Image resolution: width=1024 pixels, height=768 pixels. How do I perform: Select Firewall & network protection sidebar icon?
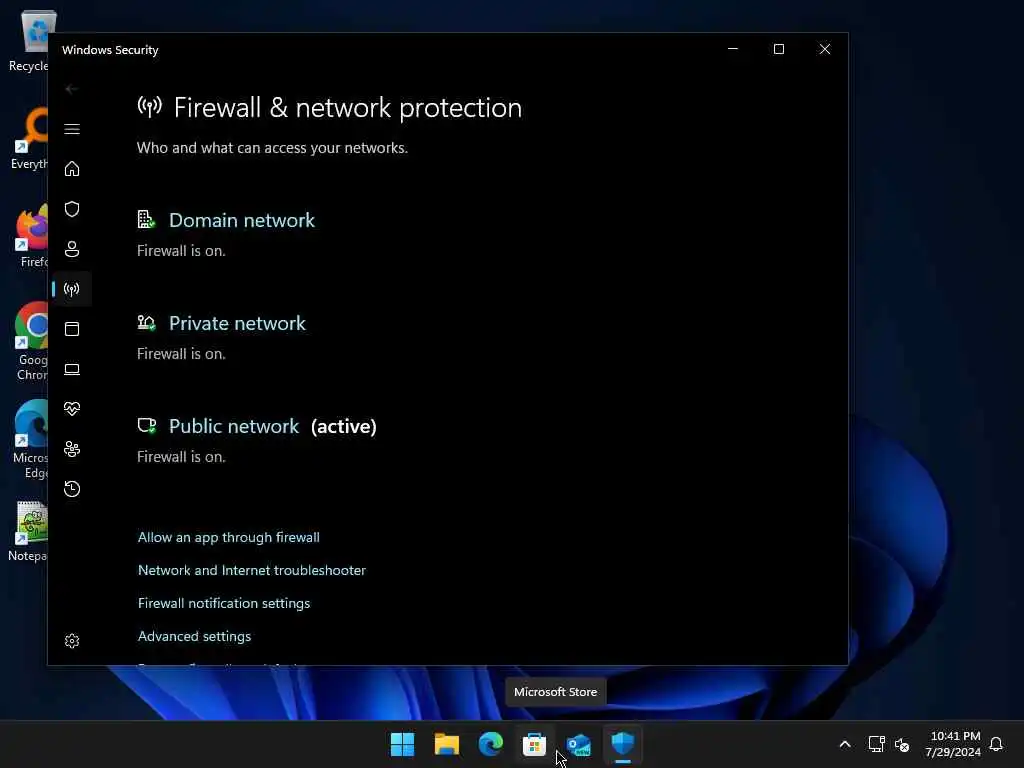point(72,289)
